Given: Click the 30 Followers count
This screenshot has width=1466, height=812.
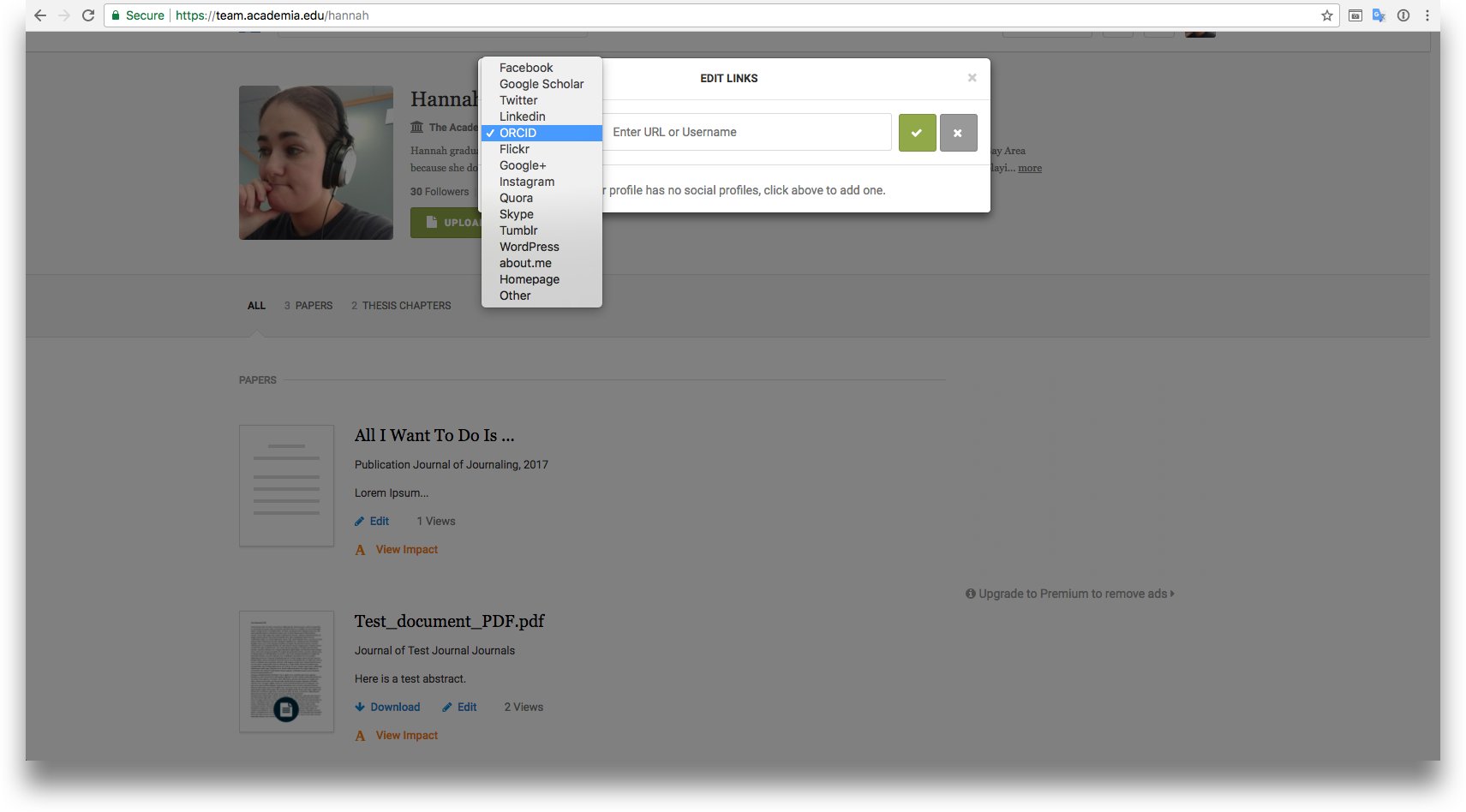Looking at the screenshot, I should tap(440, 192).
